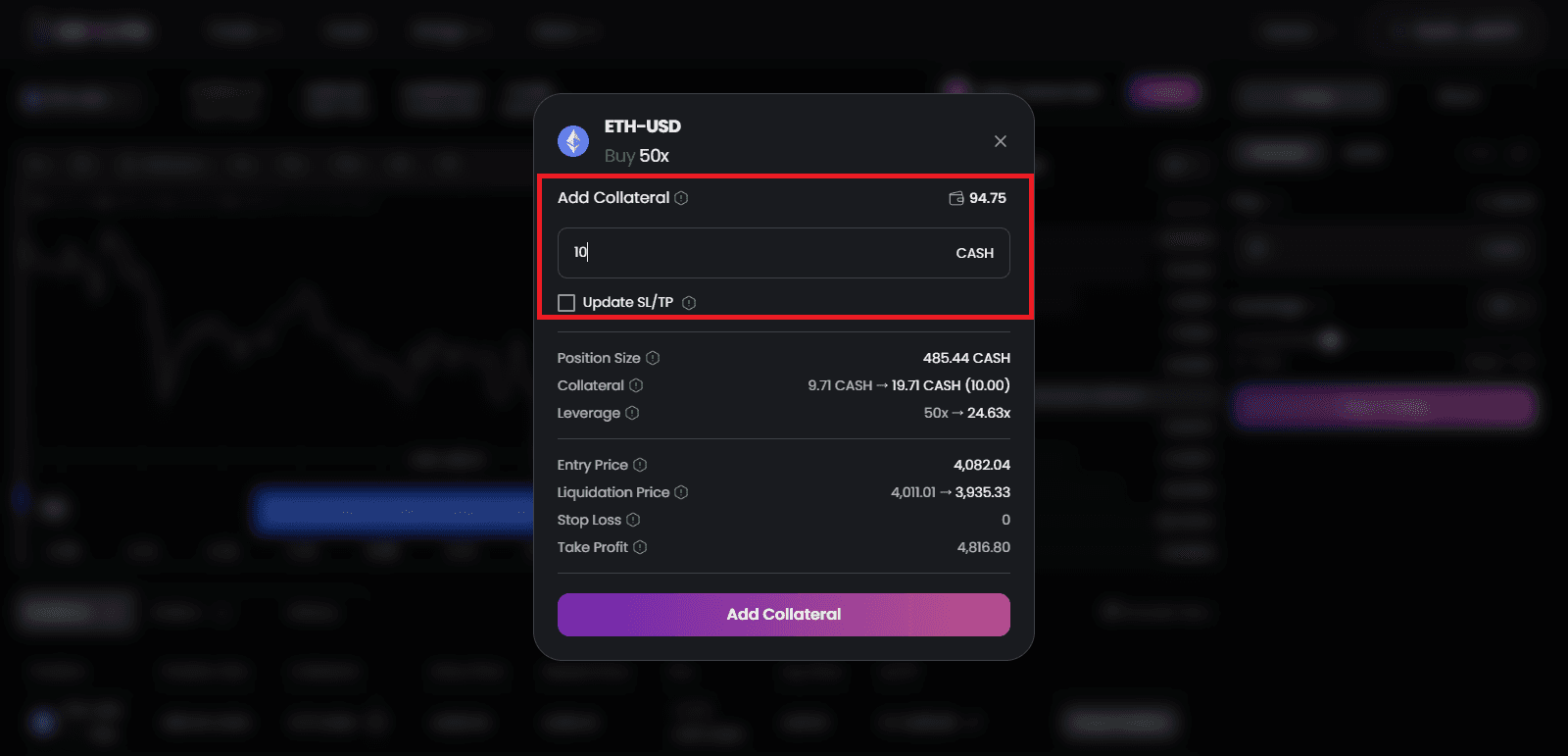
Task: Click the Entry Price info icon
Action: pos(640,465)
